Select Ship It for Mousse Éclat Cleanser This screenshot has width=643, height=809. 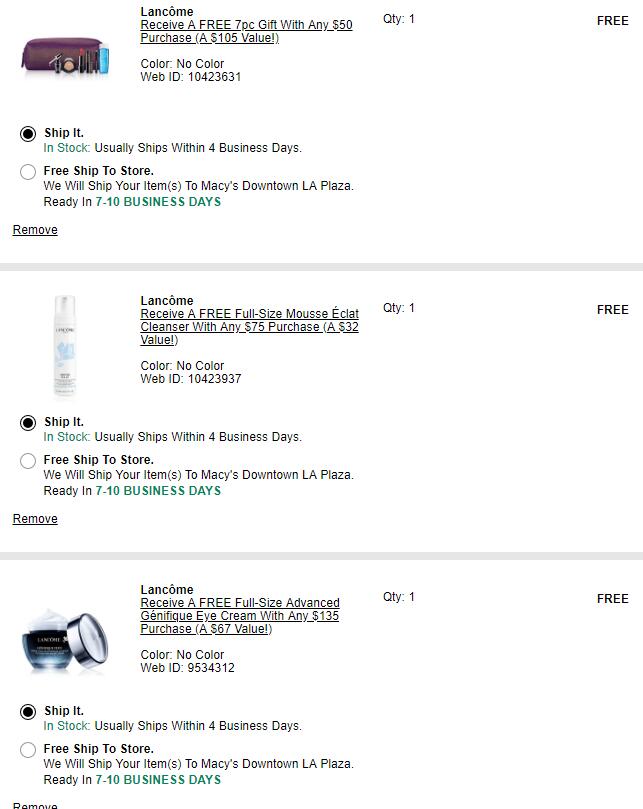coord(28,423)
